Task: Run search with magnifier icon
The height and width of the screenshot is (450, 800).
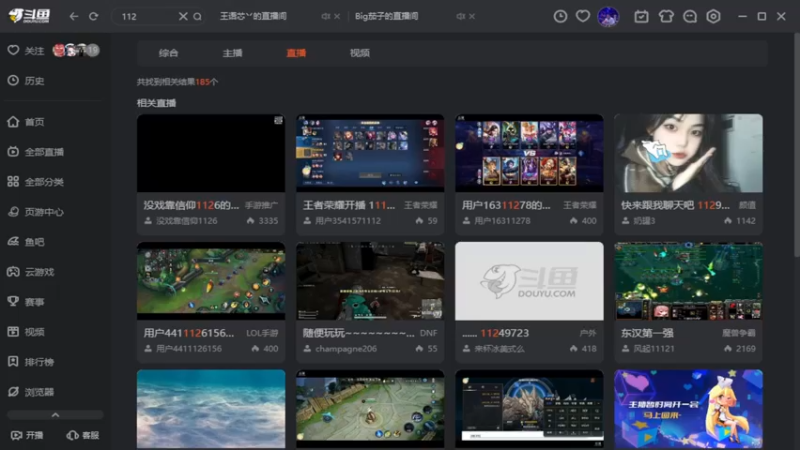Action: [197, 16]
